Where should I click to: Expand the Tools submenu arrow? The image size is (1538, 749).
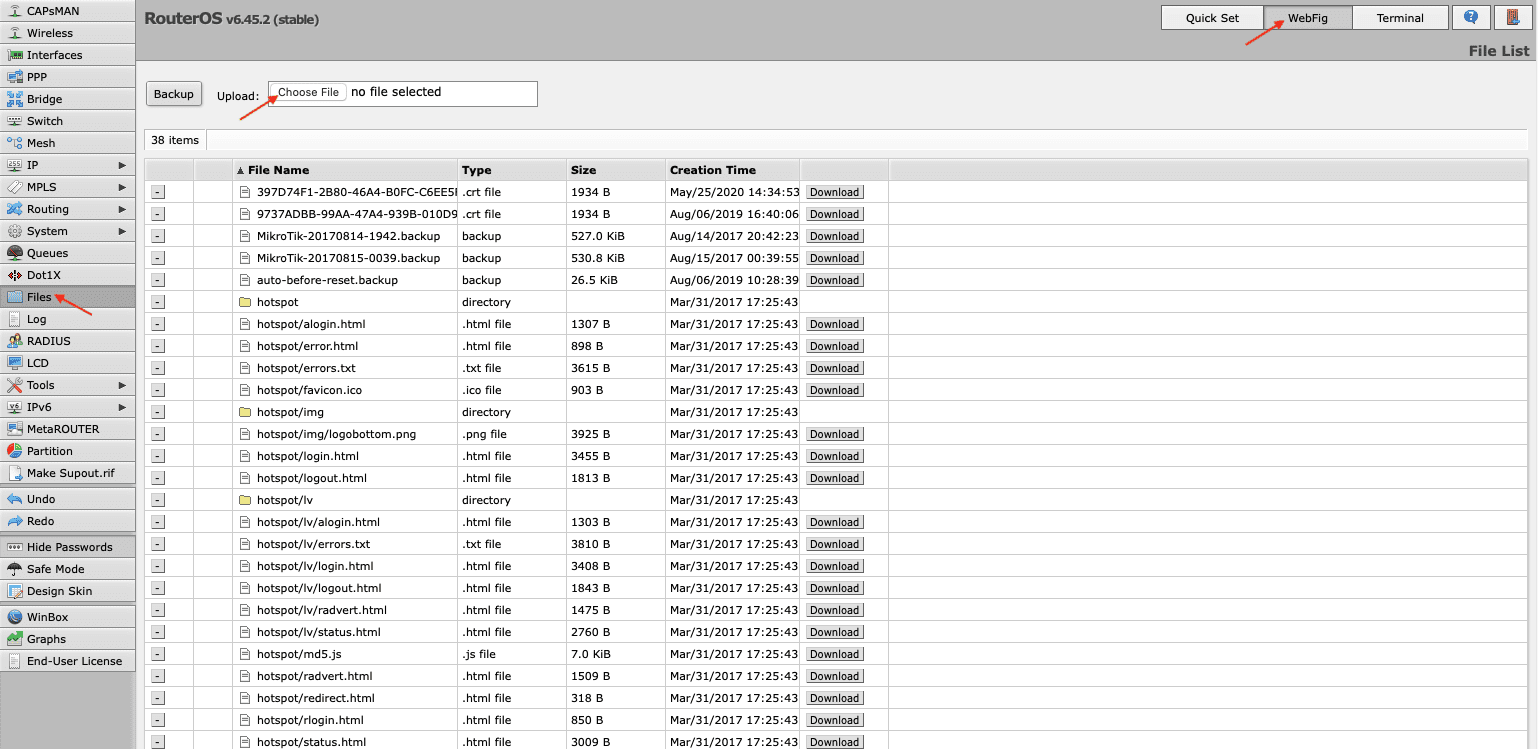(122, 385)
